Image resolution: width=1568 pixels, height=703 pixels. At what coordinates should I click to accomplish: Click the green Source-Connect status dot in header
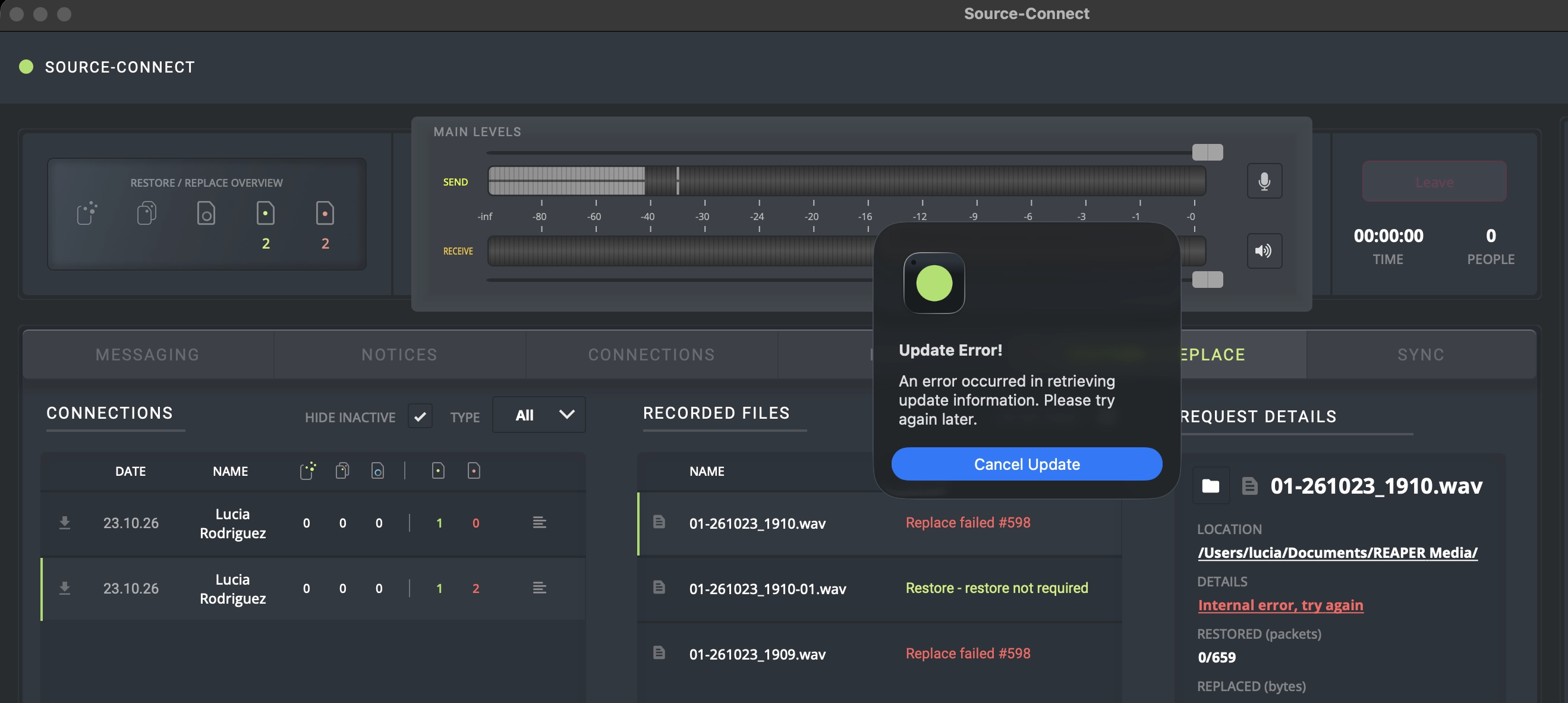click(x=26, y=67)
